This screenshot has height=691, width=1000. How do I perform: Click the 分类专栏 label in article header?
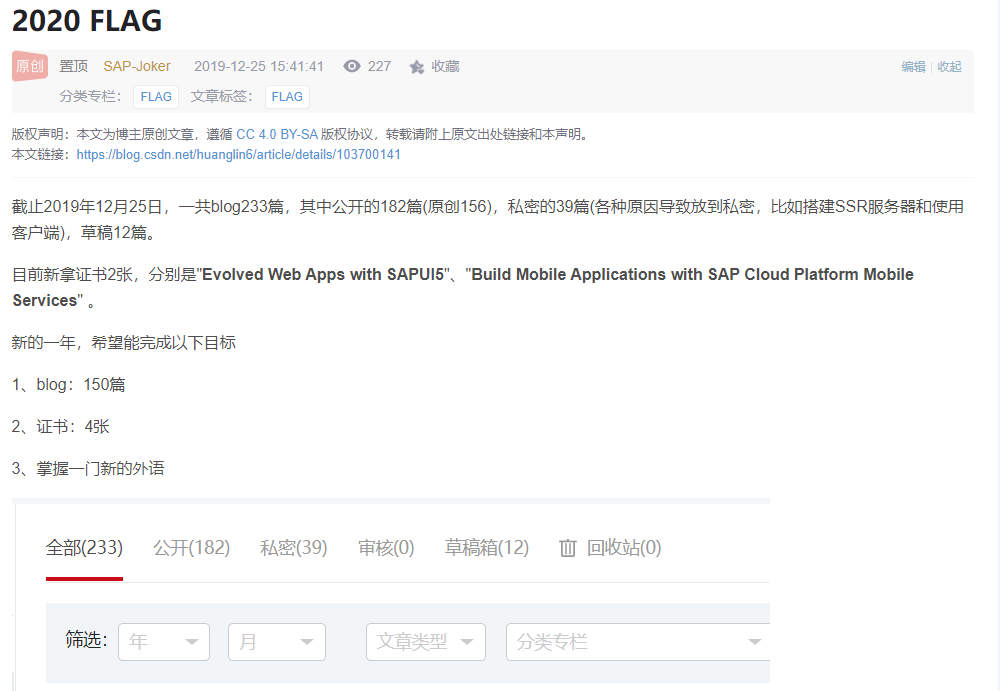[x=90, y=96]
